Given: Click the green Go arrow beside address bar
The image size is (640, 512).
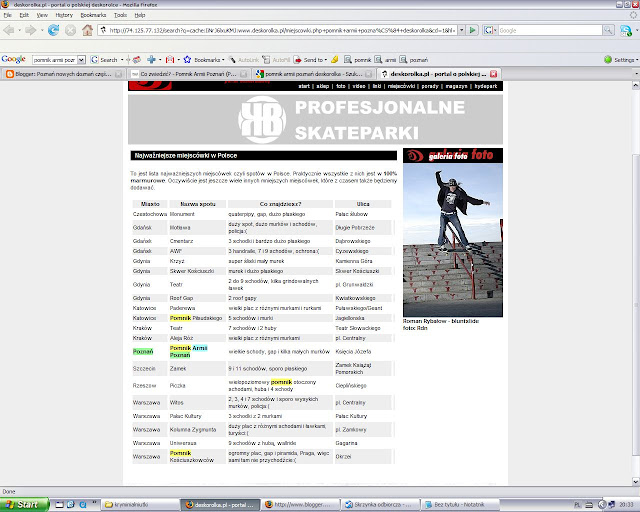Looking at the screenshot, I should (x=473, y=30).
